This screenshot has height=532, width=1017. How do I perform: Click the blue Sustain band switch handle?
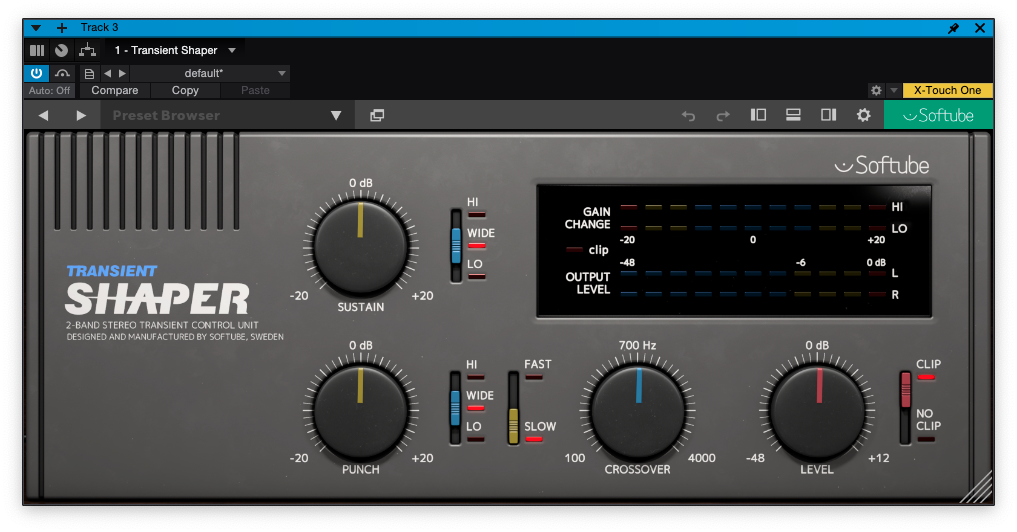pyautogui.click(x=456, y=245)
